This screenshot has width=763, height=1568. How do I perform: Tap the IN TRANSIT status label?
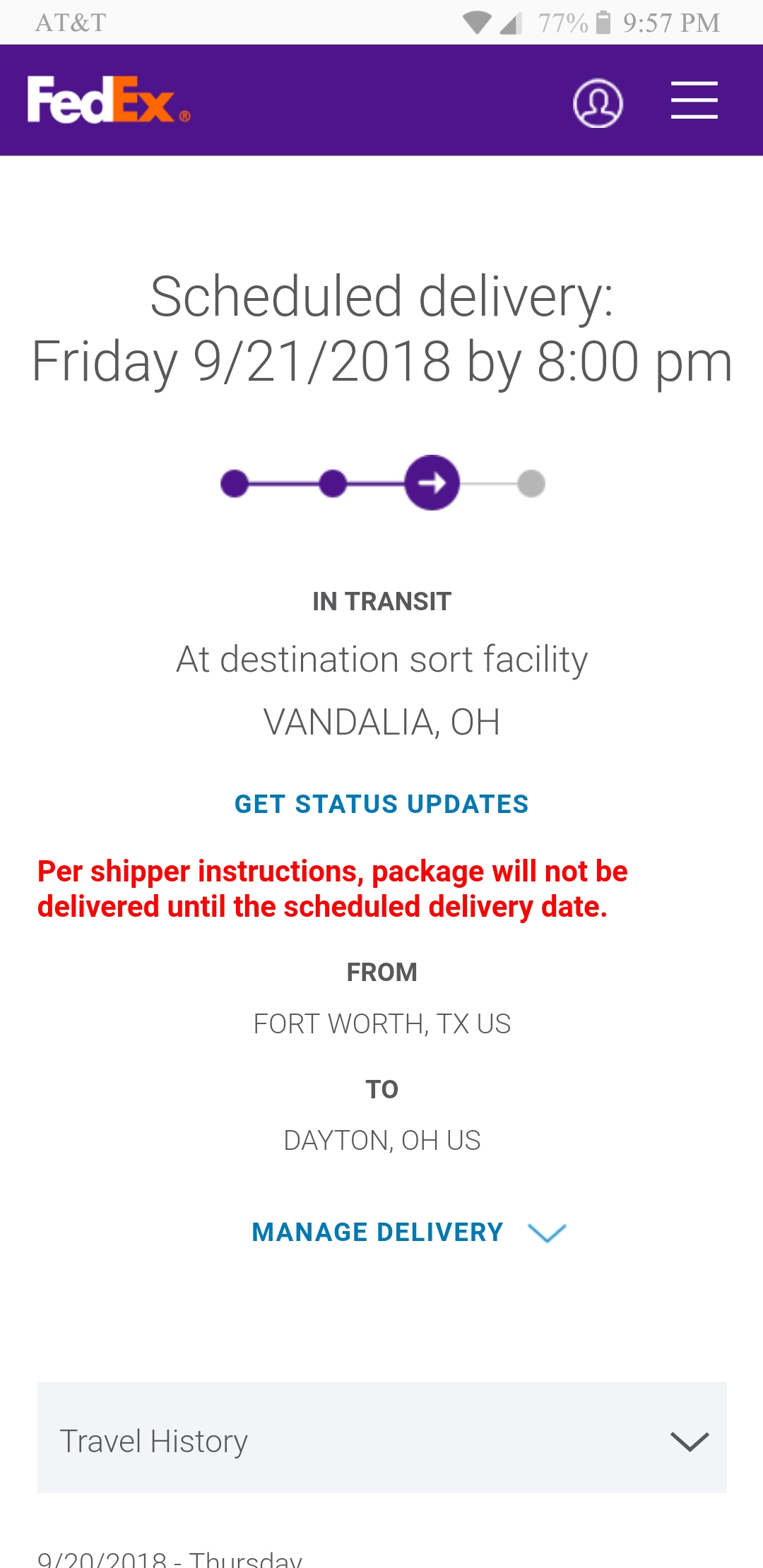click(381, 602)
